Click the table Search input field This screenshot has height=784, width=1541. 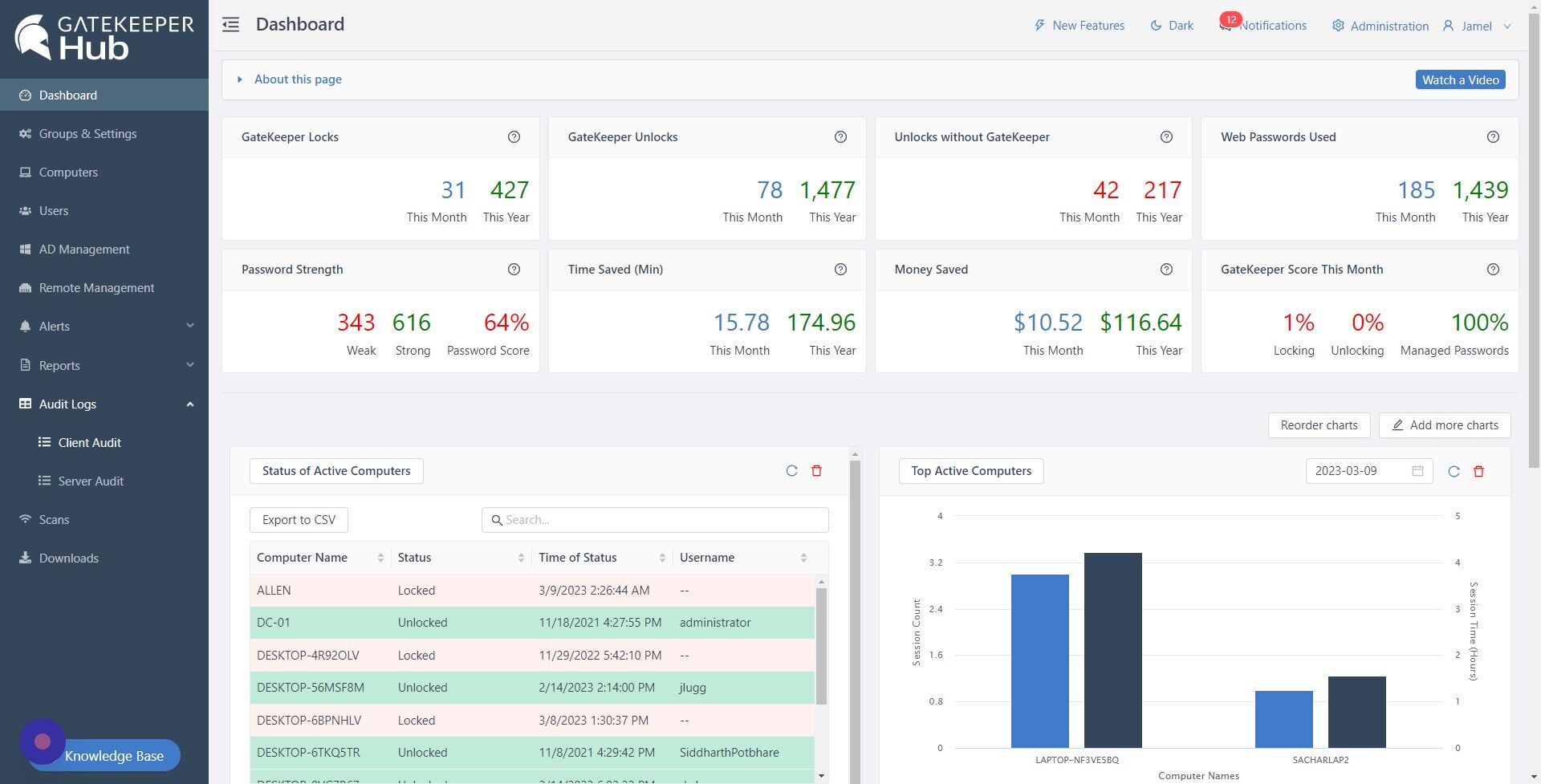[x=655, y=520]
